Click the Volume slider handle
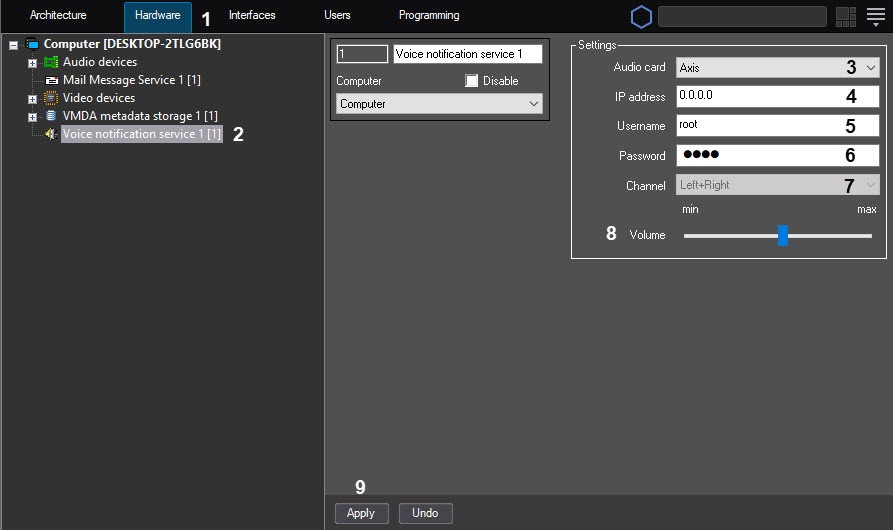Image resolution: width=893 pixels, height=530 pixels. (x=783, y=235)
